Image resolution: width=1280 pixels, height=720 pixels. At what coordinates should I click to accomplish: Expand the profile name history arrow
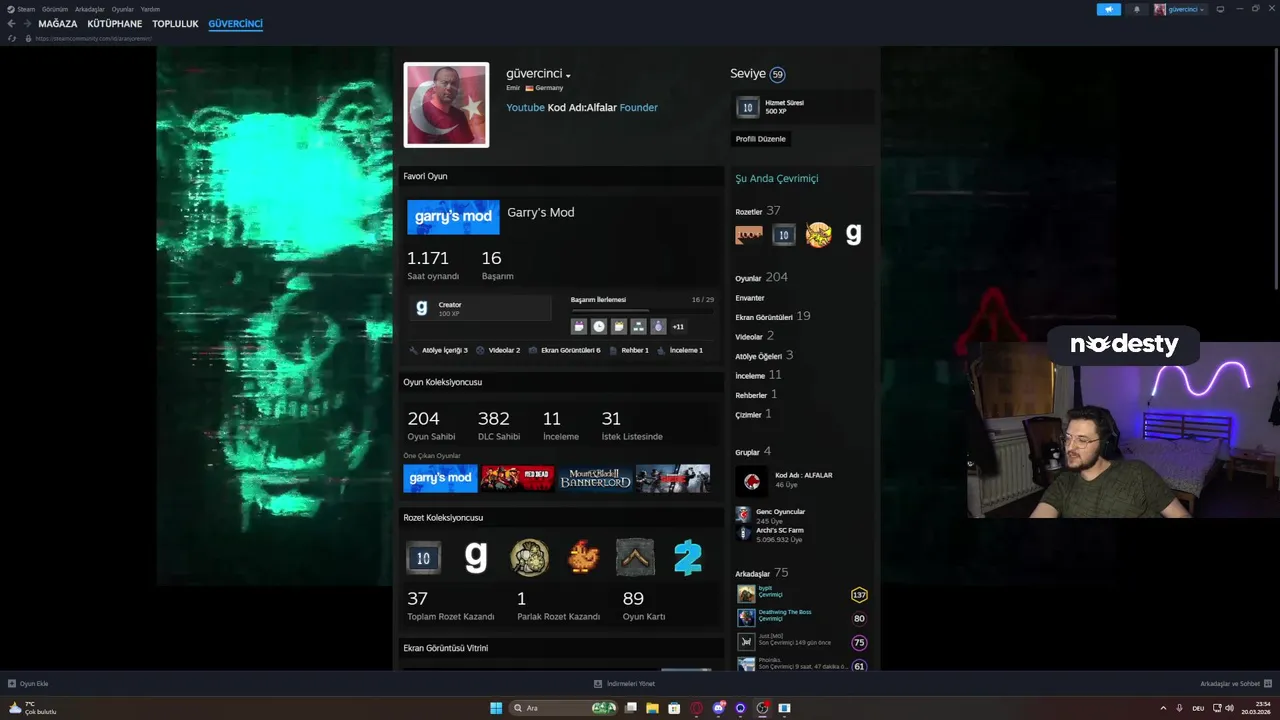tap(568, 76)
